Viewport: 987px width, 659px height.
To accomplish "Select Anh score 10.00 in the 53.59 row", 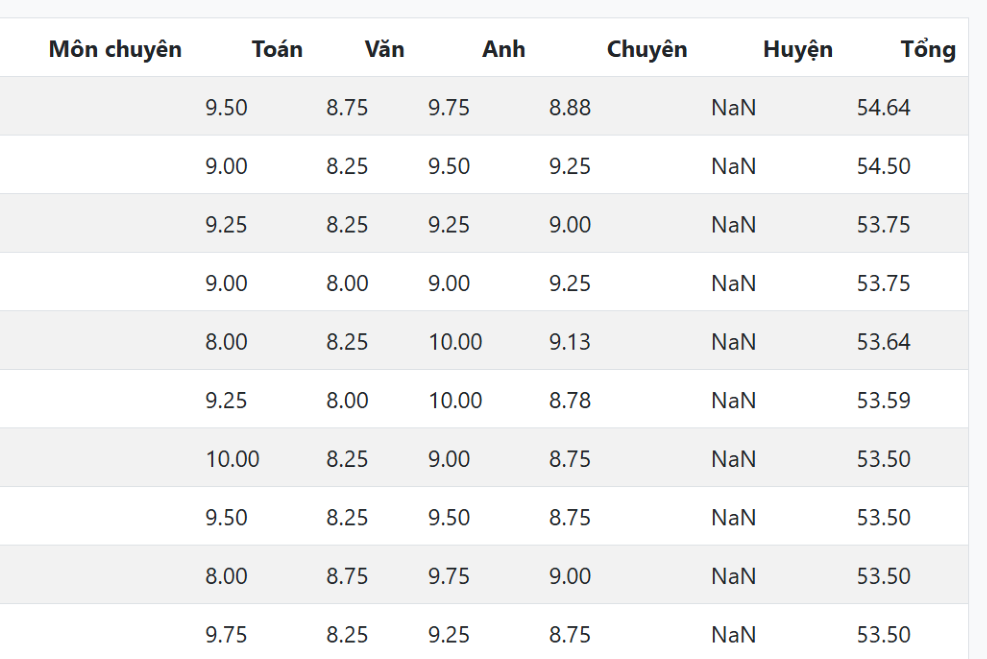I will [x=455, y=401].
